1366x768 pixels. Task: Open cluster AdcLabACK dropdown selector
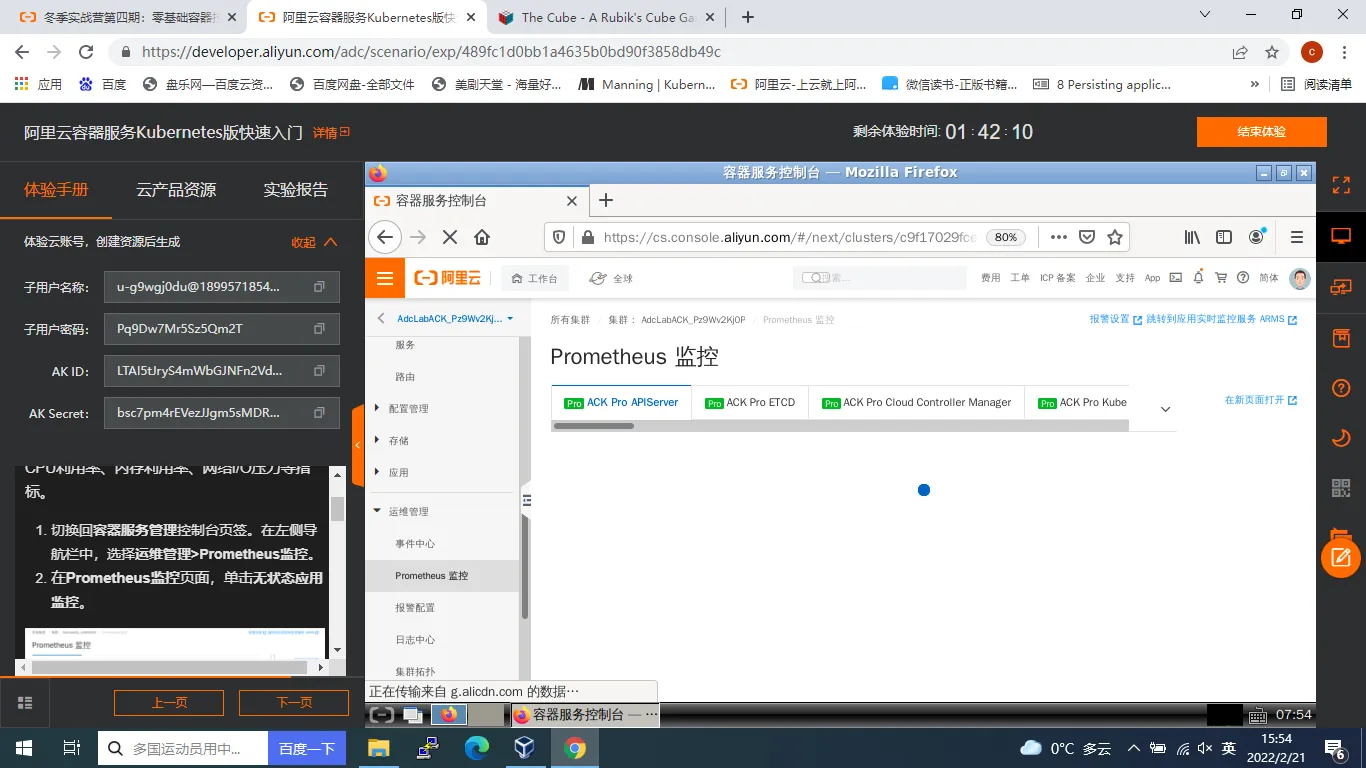point(455,319)
